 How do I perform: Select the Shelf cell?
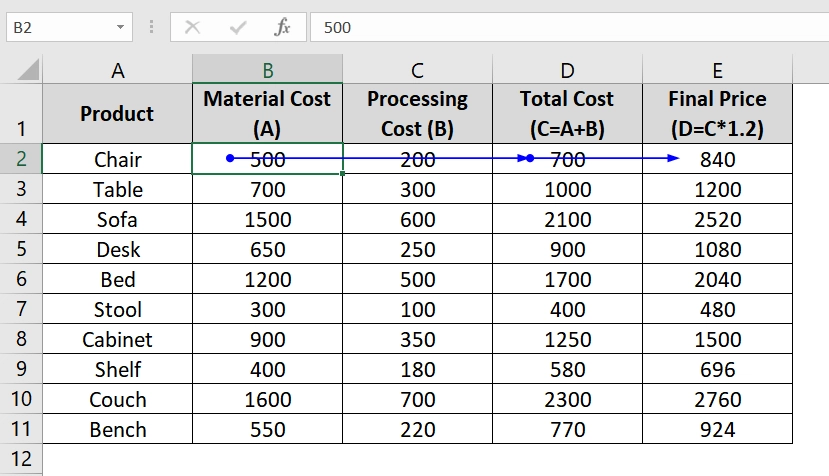117,369
